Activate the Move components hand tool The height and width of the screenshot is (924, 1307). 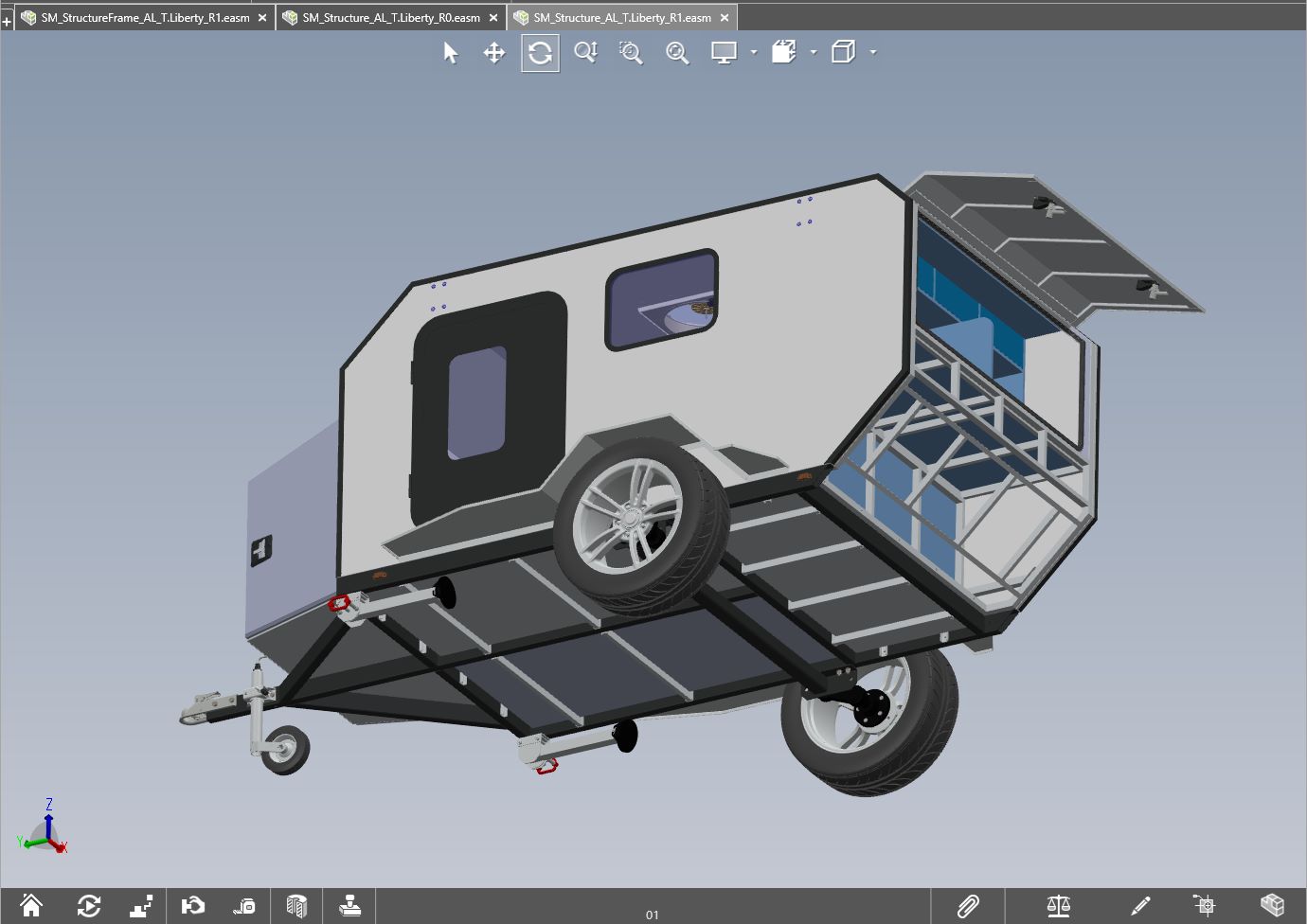pos(193,906)
